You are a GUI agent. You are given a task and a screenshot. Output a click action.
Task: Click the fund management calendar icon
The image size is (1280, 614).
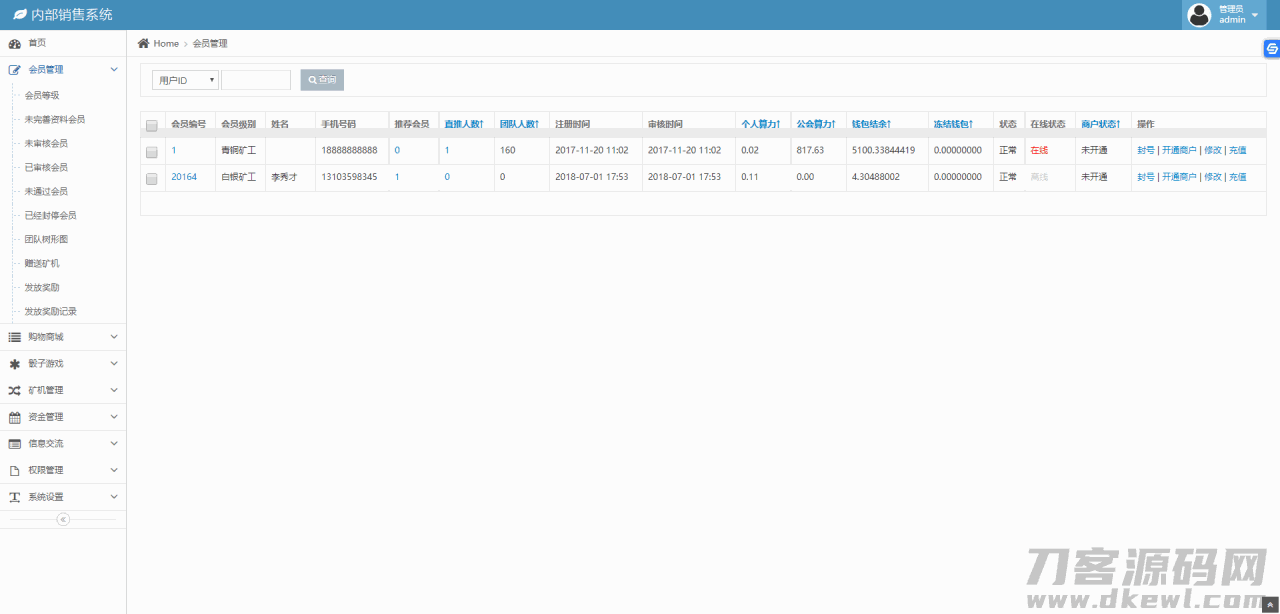tap(15, 417)
